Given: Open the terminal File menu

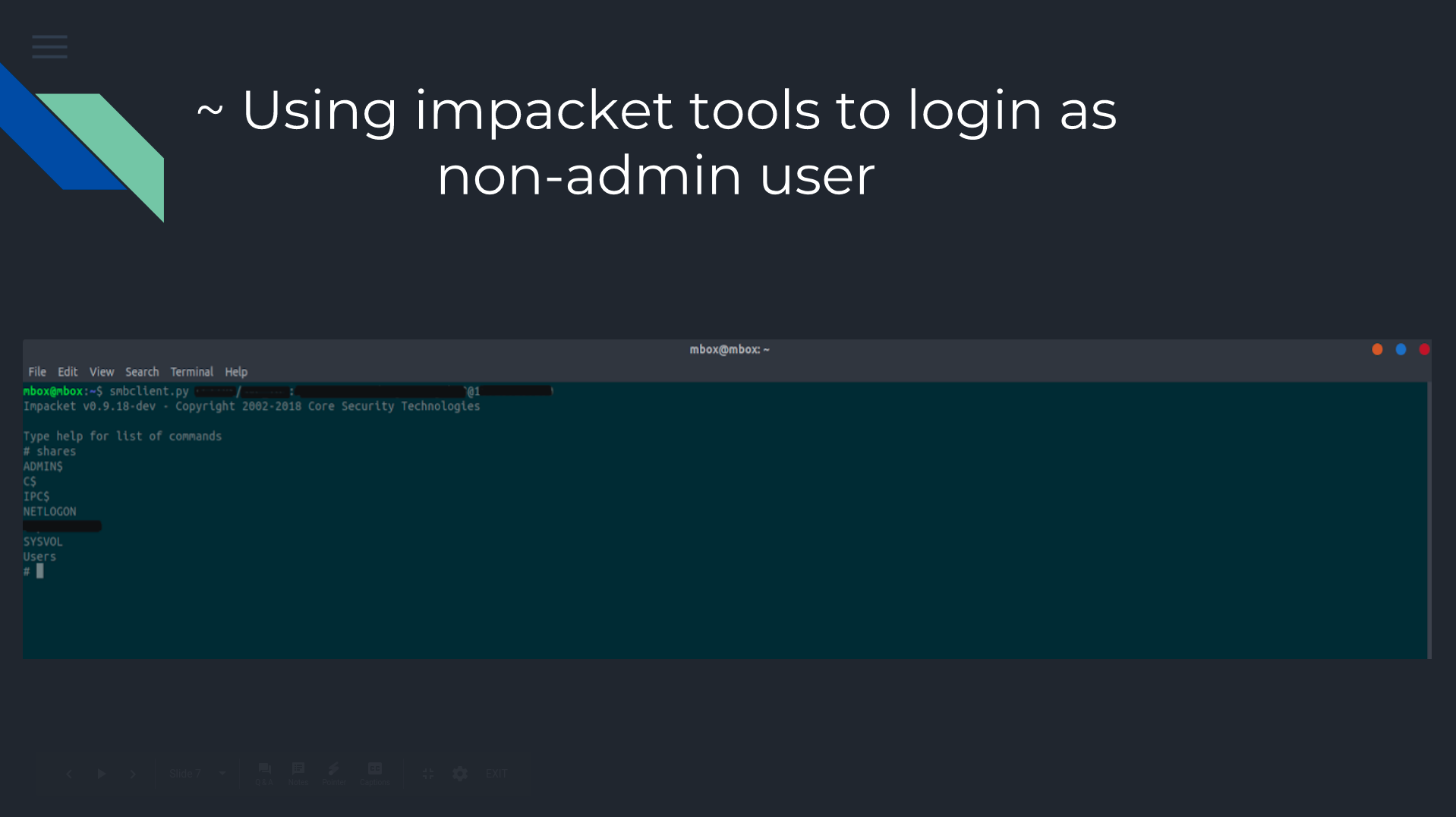Looking at the screenshot, I should coord(37,372).
